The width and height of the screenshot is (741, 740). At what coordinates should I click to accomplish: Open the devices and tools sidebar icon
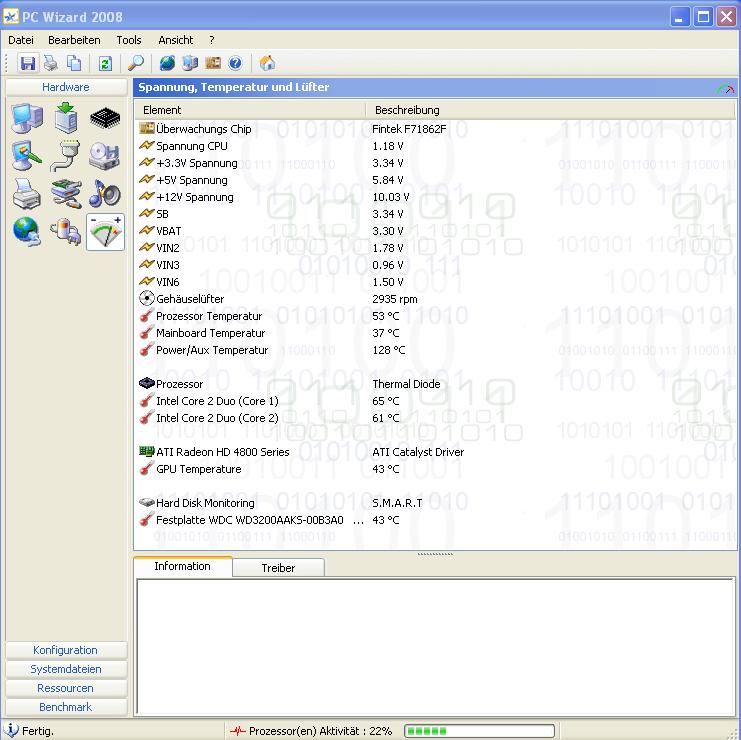tap(66, 194)
